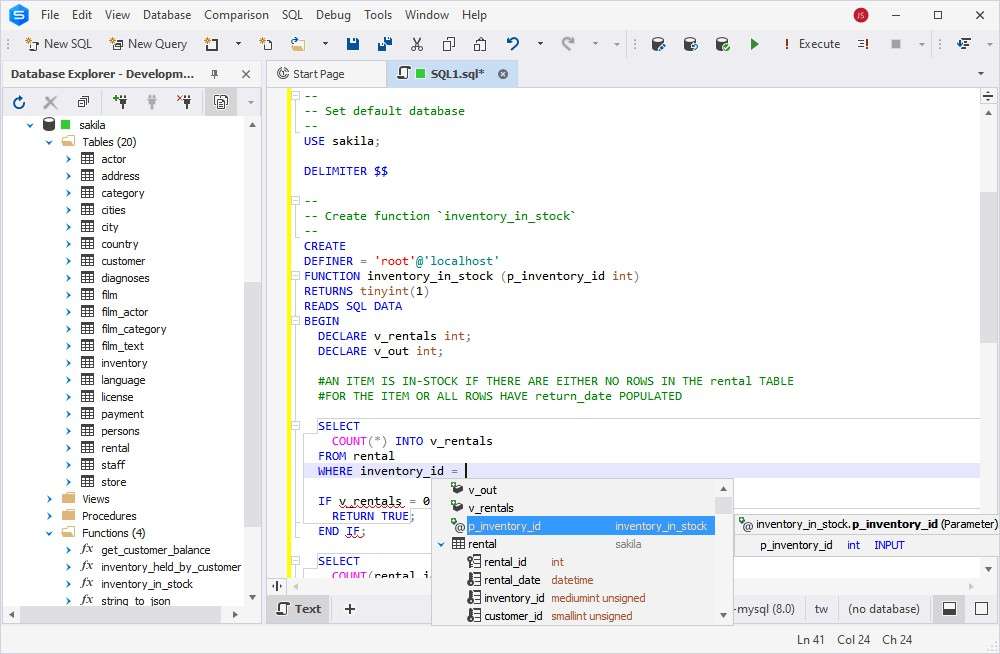Run the script with green play icon
Image resolution: width=1000 pixels, height=654 pixels.
pos(755,44)
